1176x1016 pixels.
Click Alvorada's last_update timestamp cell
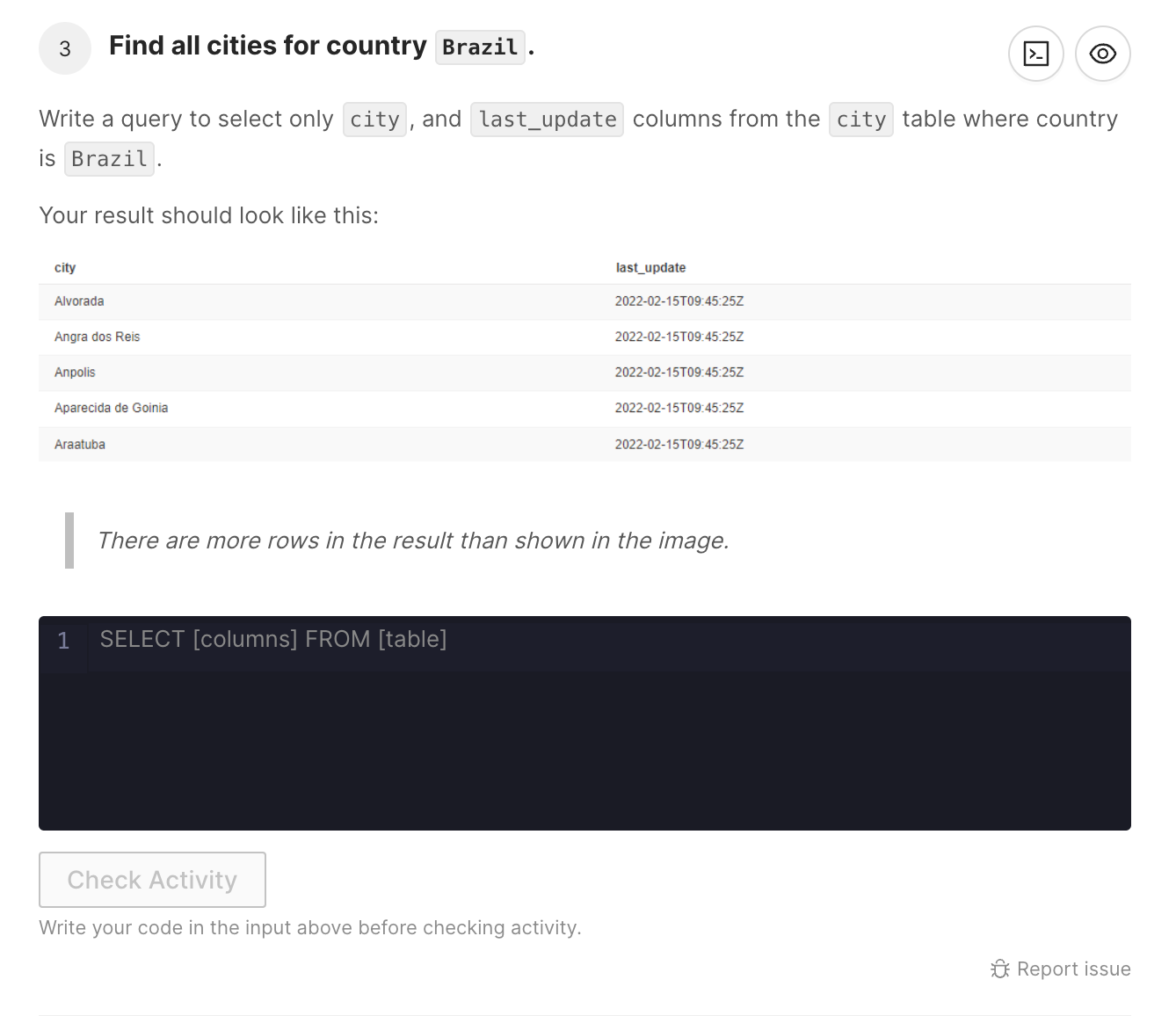coord(679,301)
